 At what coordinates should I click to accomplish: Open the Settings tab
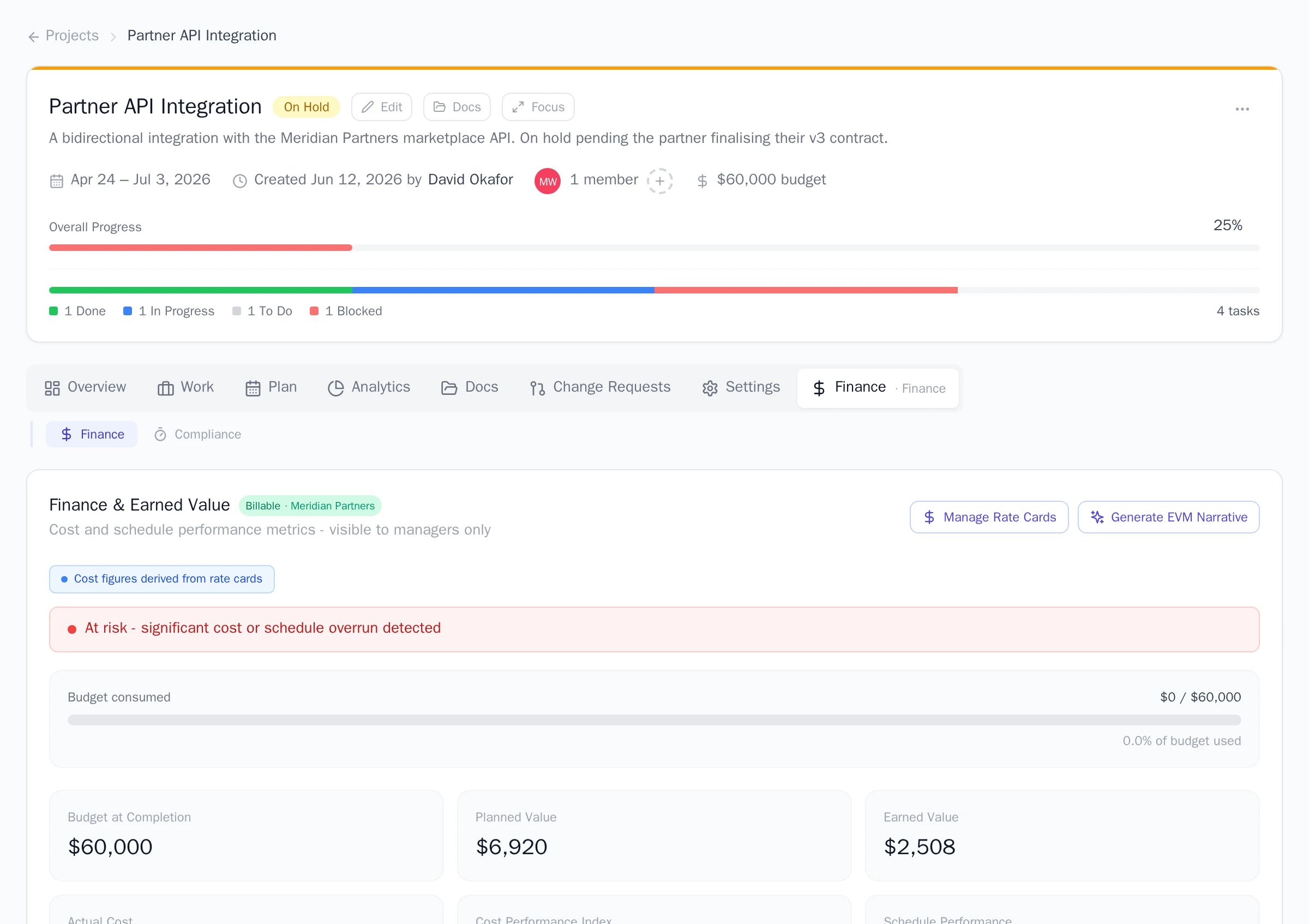741,388
